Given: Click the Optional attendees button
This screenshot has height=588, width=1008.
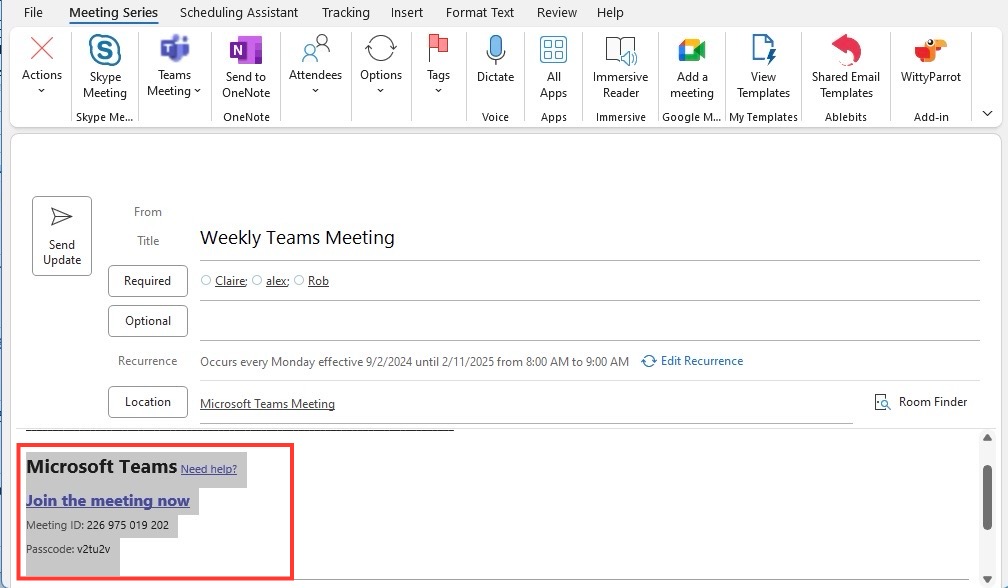Looking at the screenshot, I should (148, 321).
